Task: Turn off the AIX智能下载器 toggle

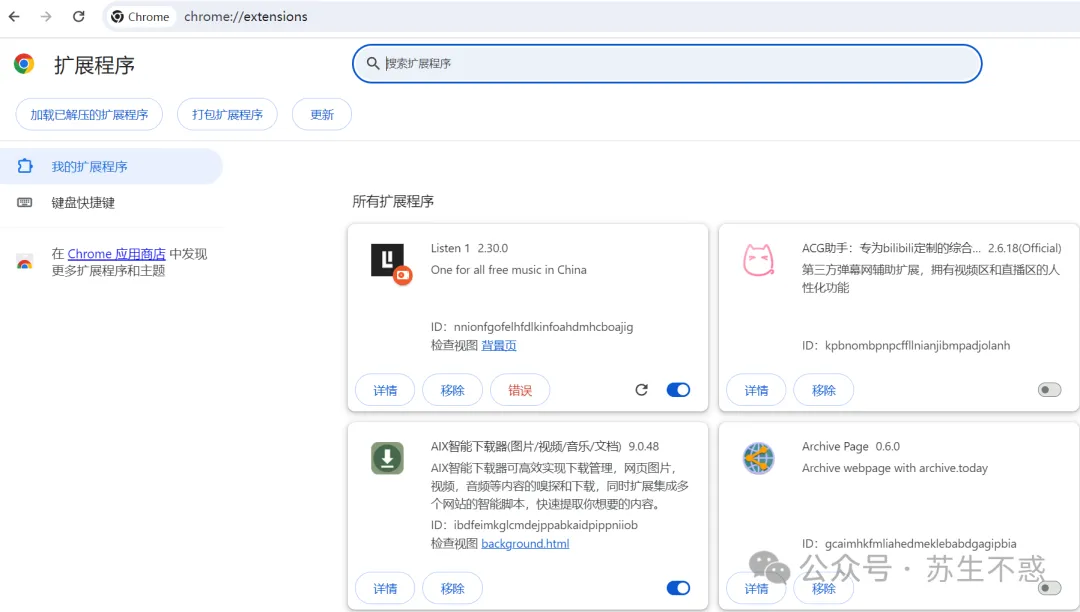Action: [x=678, y=588]
